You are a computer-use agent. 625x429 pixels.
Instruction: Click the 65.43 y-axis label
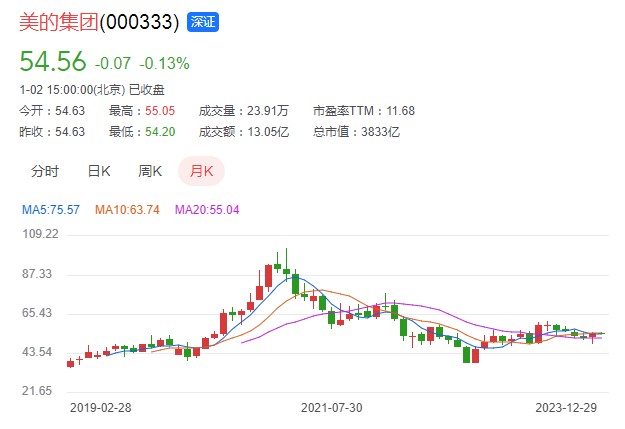point(37,313)
